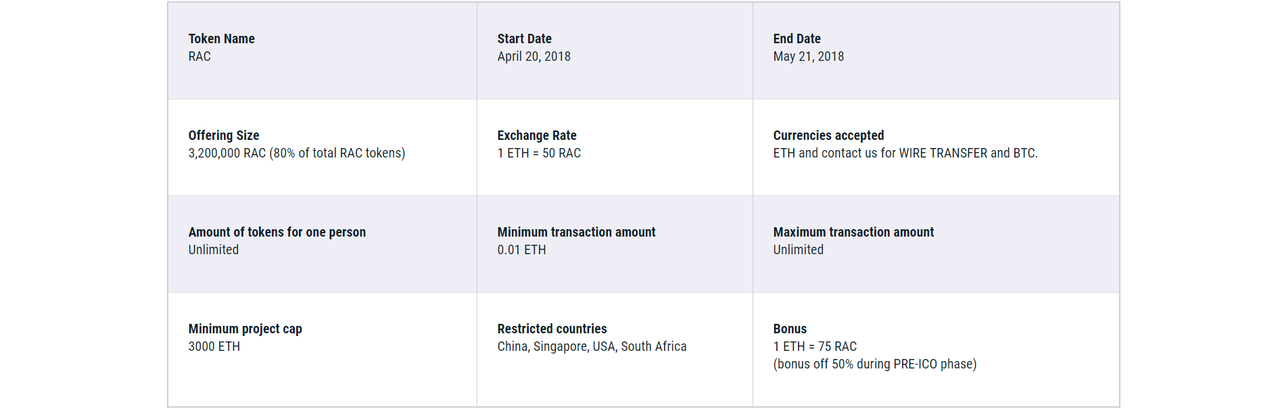Click the Maximum transaction amount heading

click(x=854, y=232)
